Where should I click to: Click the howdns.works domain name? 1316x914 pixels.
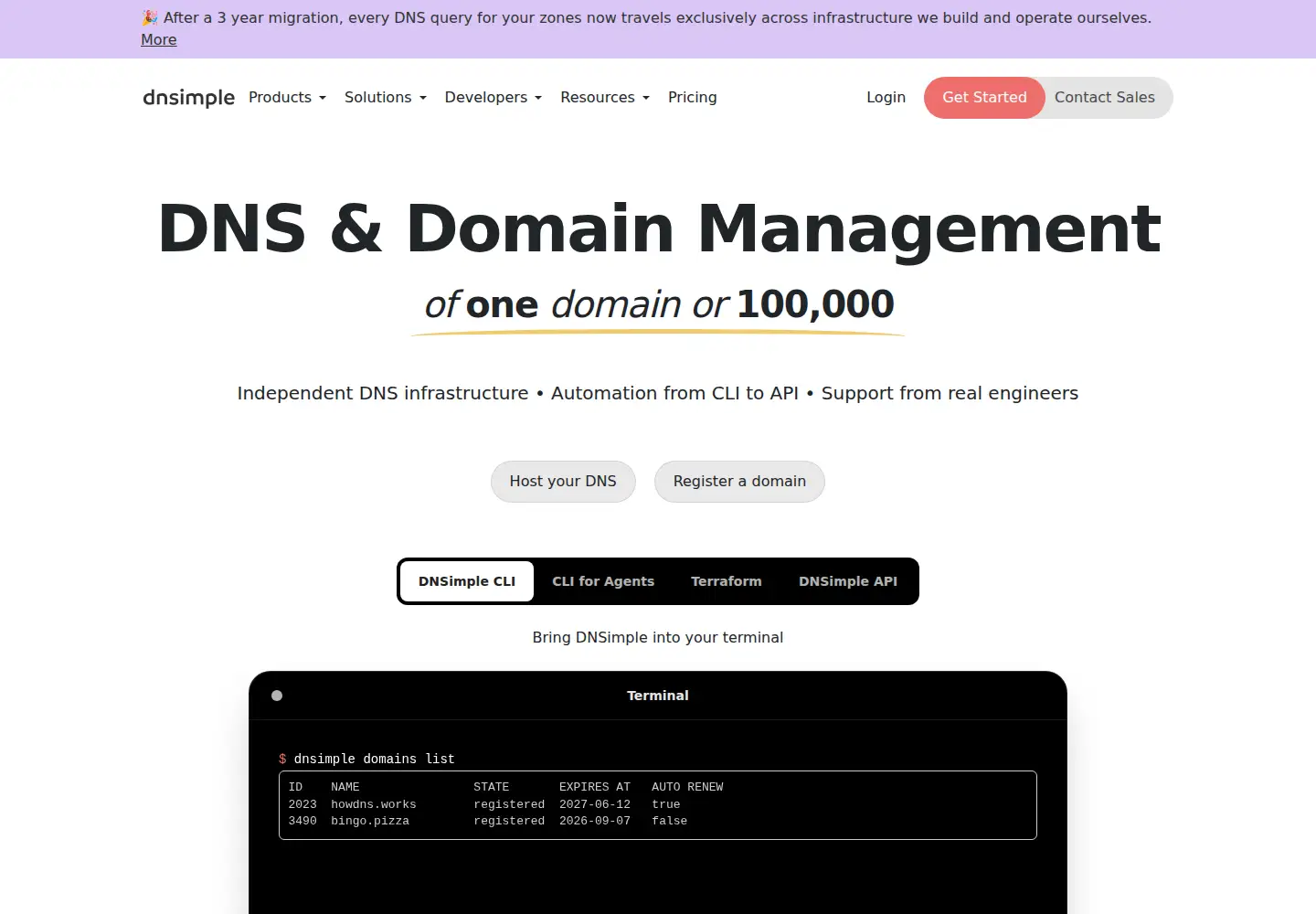(x=374, y=804)
